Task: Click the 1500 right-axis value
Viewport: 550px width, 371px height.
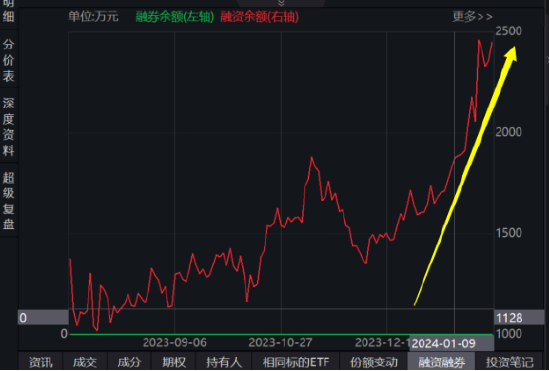Action: (x=508, y=233)
